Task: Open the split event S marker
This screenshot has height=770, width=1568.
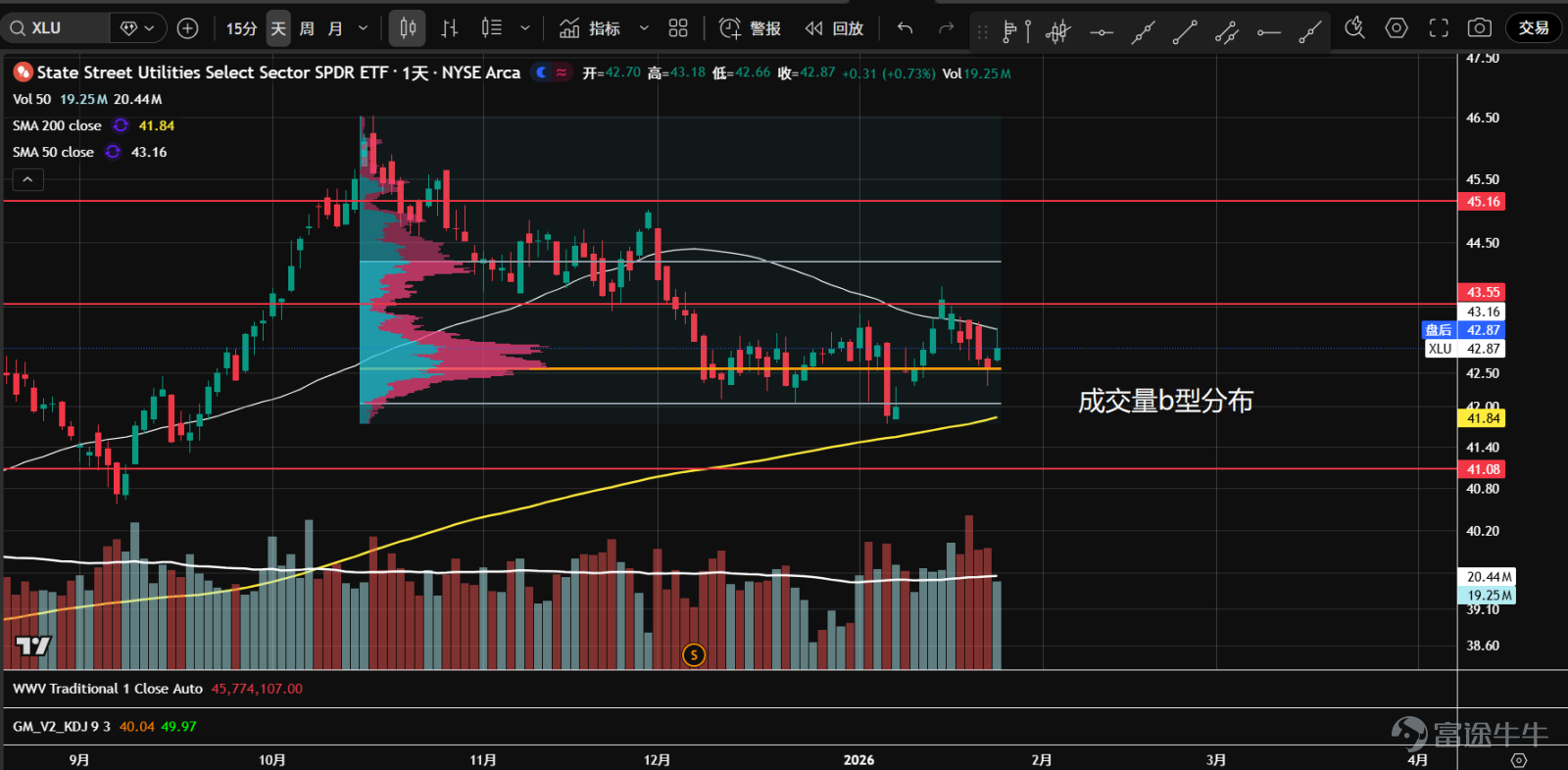Action: (x=694, y=654)
